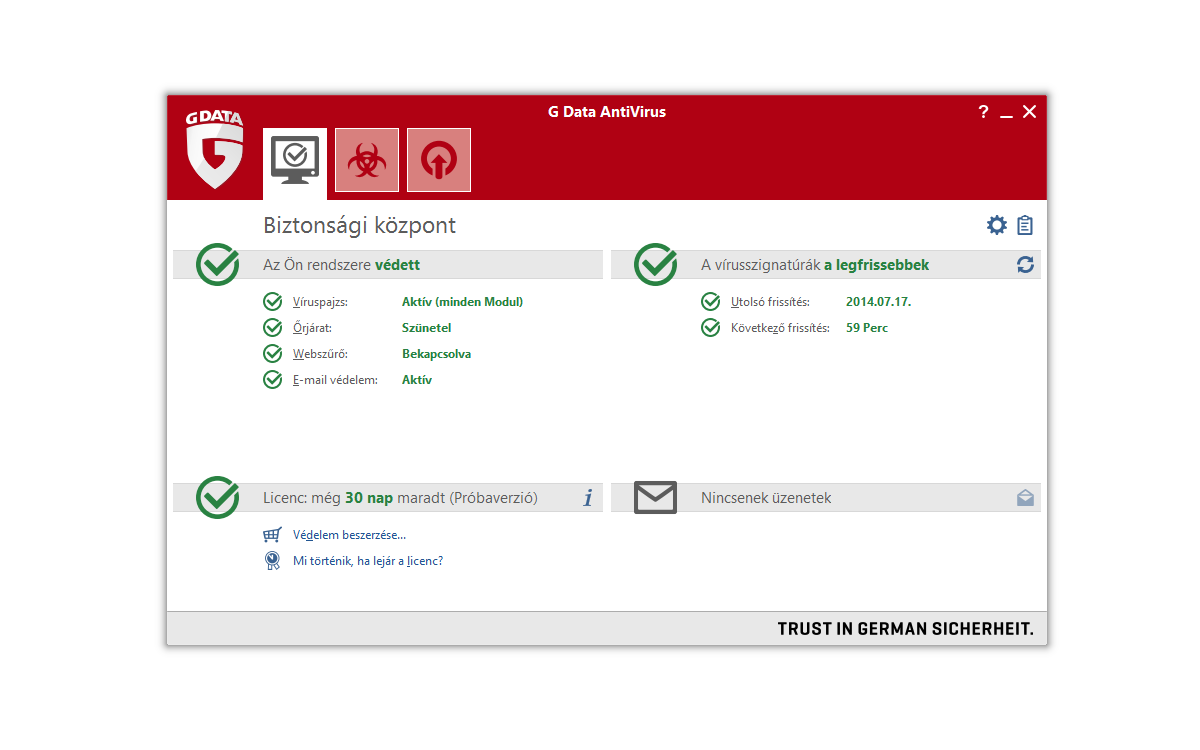
Task: Click the shopping cart icon
Action: tap(272, 535)
